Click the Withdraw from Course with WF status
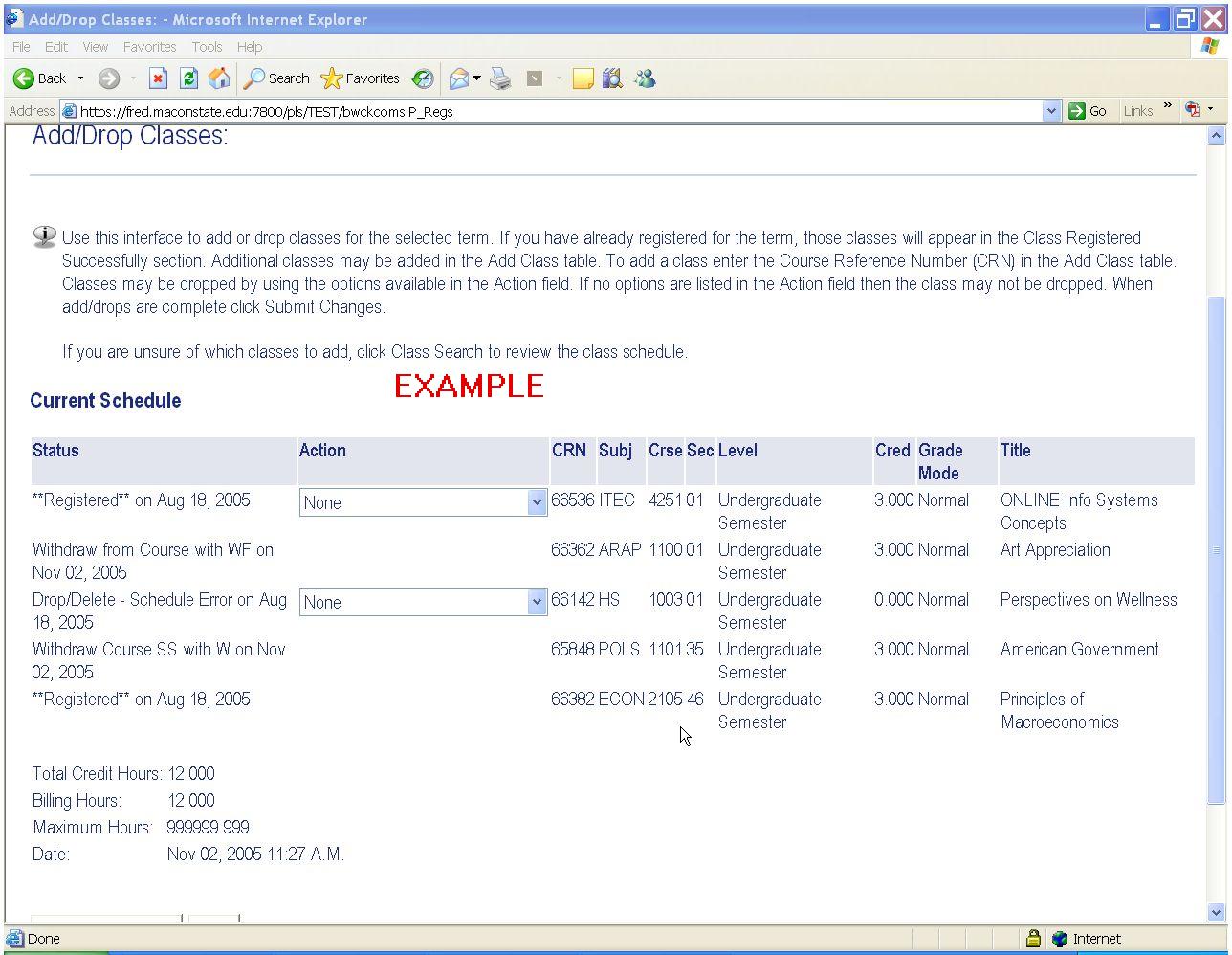Viewport: 1232px width, 955px height. pos(153,562)
